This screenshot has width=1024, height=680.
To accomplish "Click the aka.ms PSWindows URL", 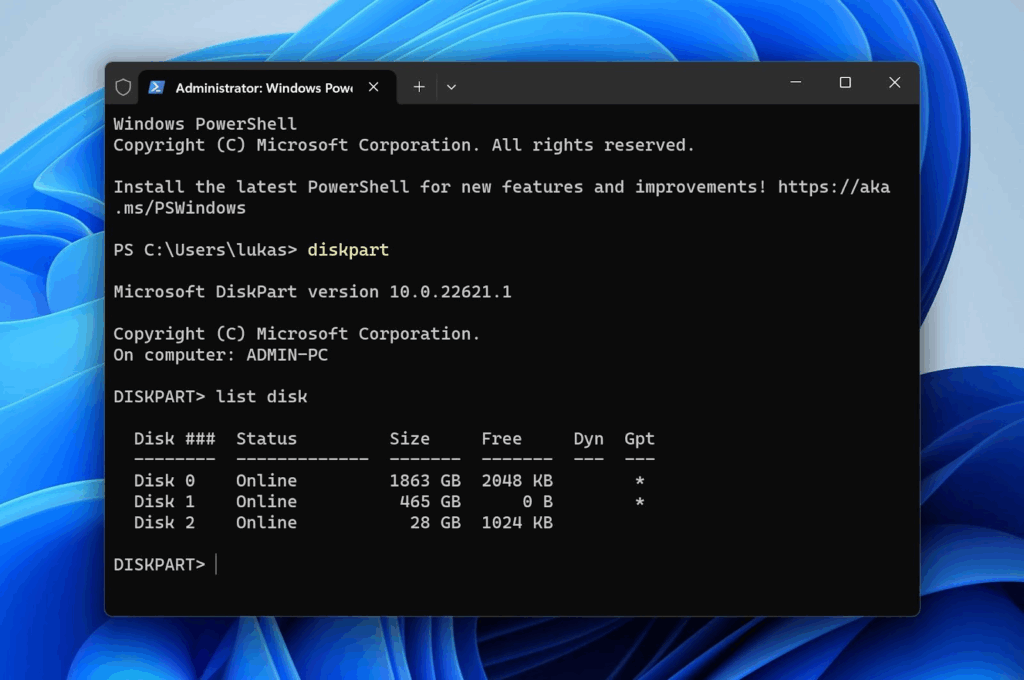I will click(x=833, y=187).
